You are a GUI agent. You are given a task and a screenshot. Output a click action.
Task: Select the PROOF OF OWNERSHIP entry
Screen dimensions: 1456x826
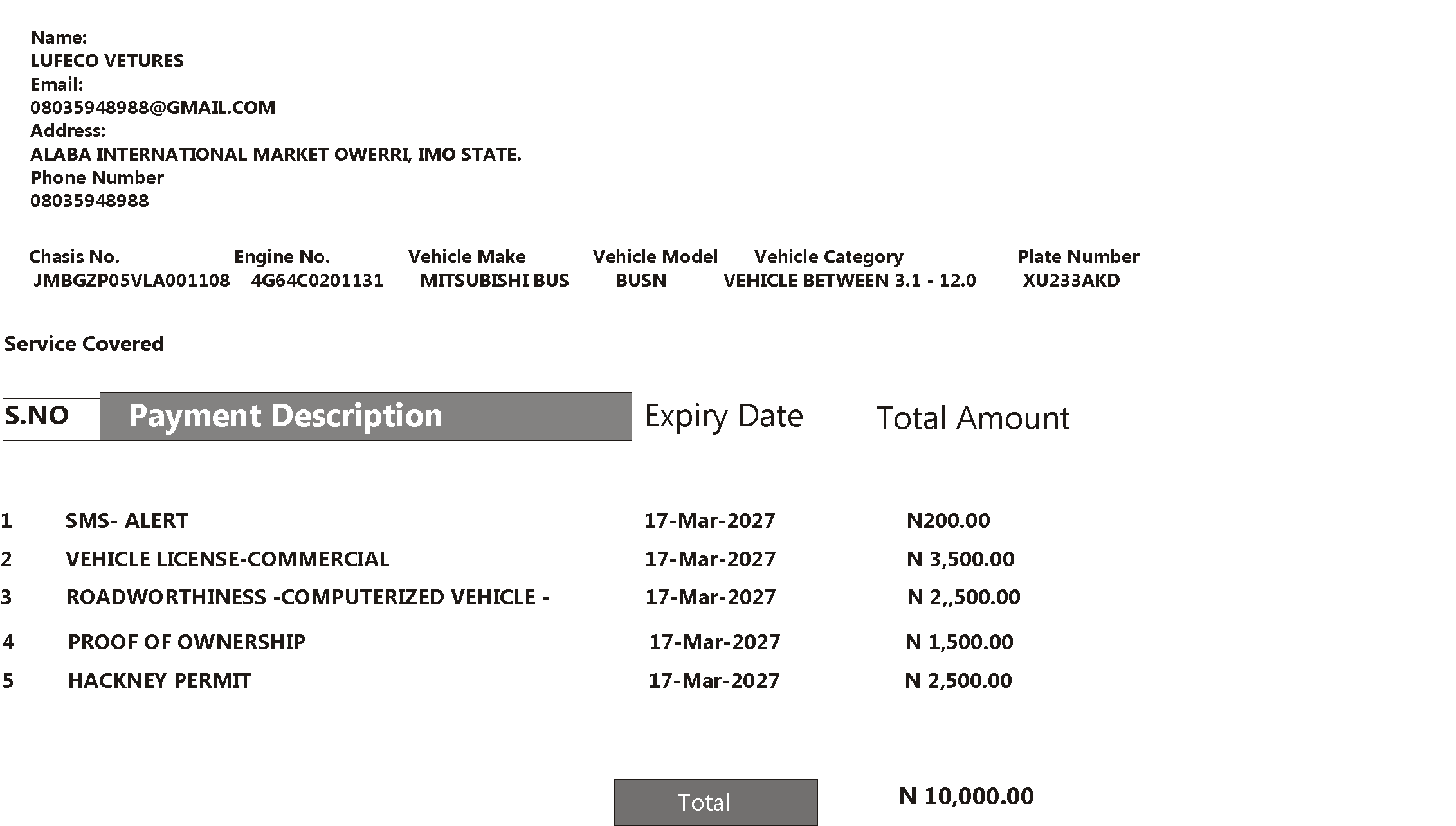coord(187,642)
